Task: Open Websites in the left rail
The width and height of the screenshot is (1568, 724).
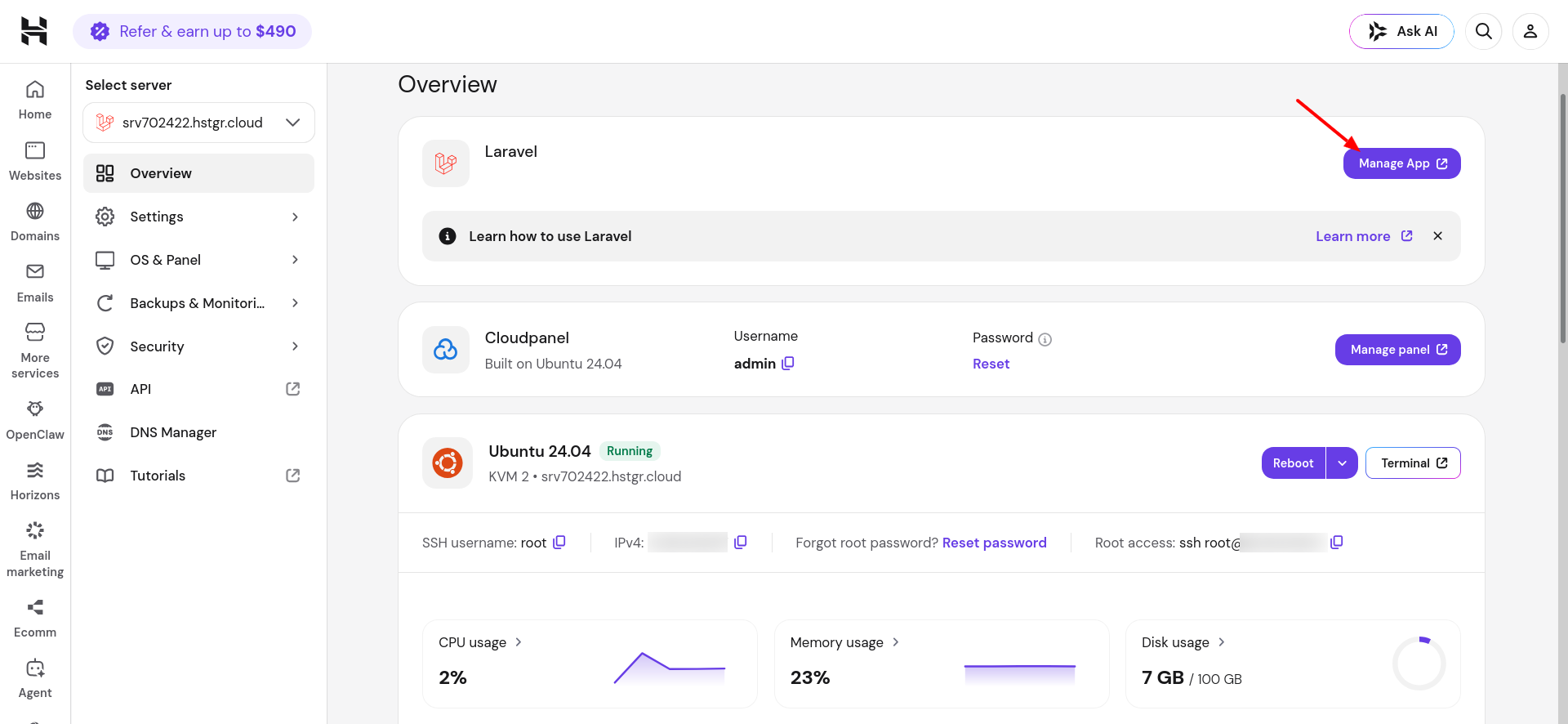Action: point(35,162)
